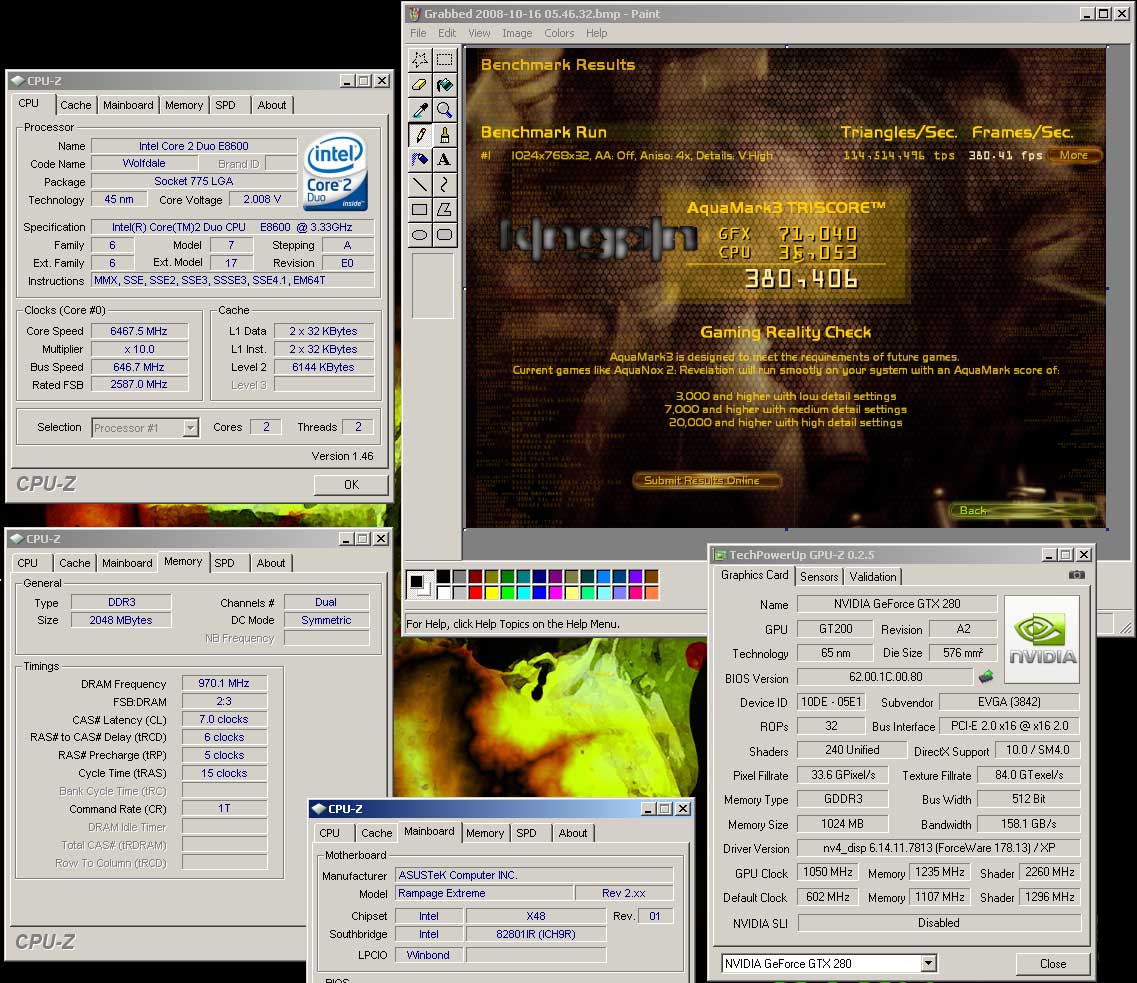Screen dimensions: 1137x983
Task: Activate the Pick Color eyedropper tool
Action: 420,109
